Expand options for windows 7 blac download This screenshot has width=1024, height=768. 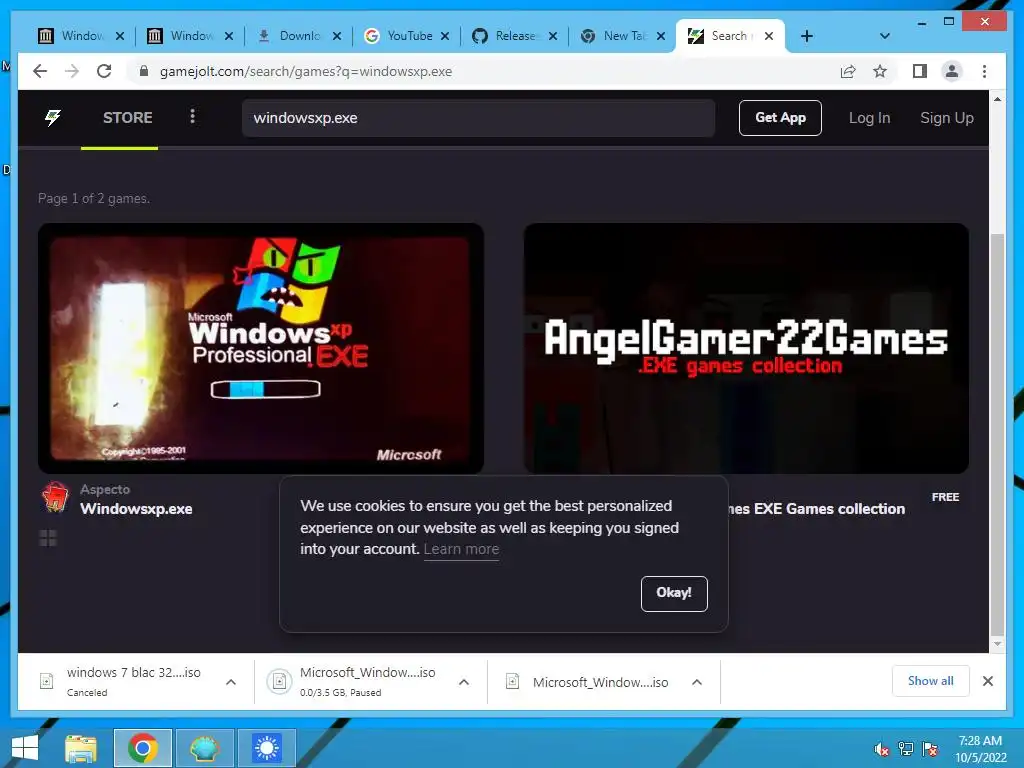[x=231, y=682]
